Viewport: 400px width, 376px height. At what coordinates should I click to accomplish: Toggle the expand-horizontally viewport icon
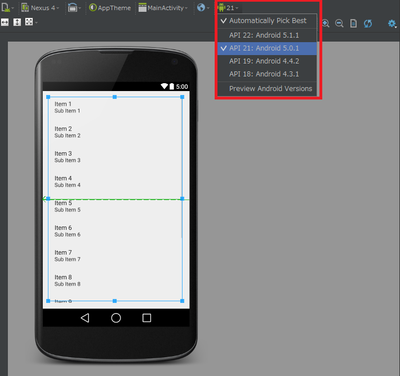(x=5, y=22)
